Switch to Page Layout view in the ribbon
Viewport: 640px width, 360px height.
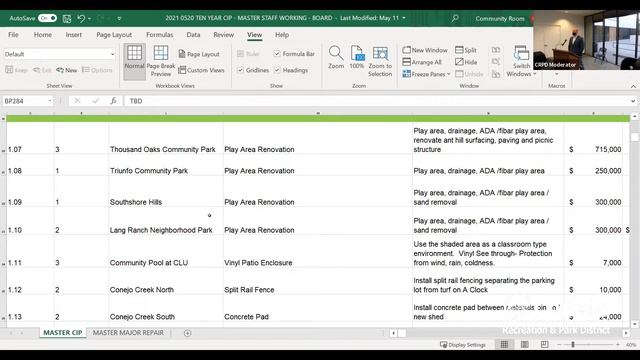[x=199, y=54]
